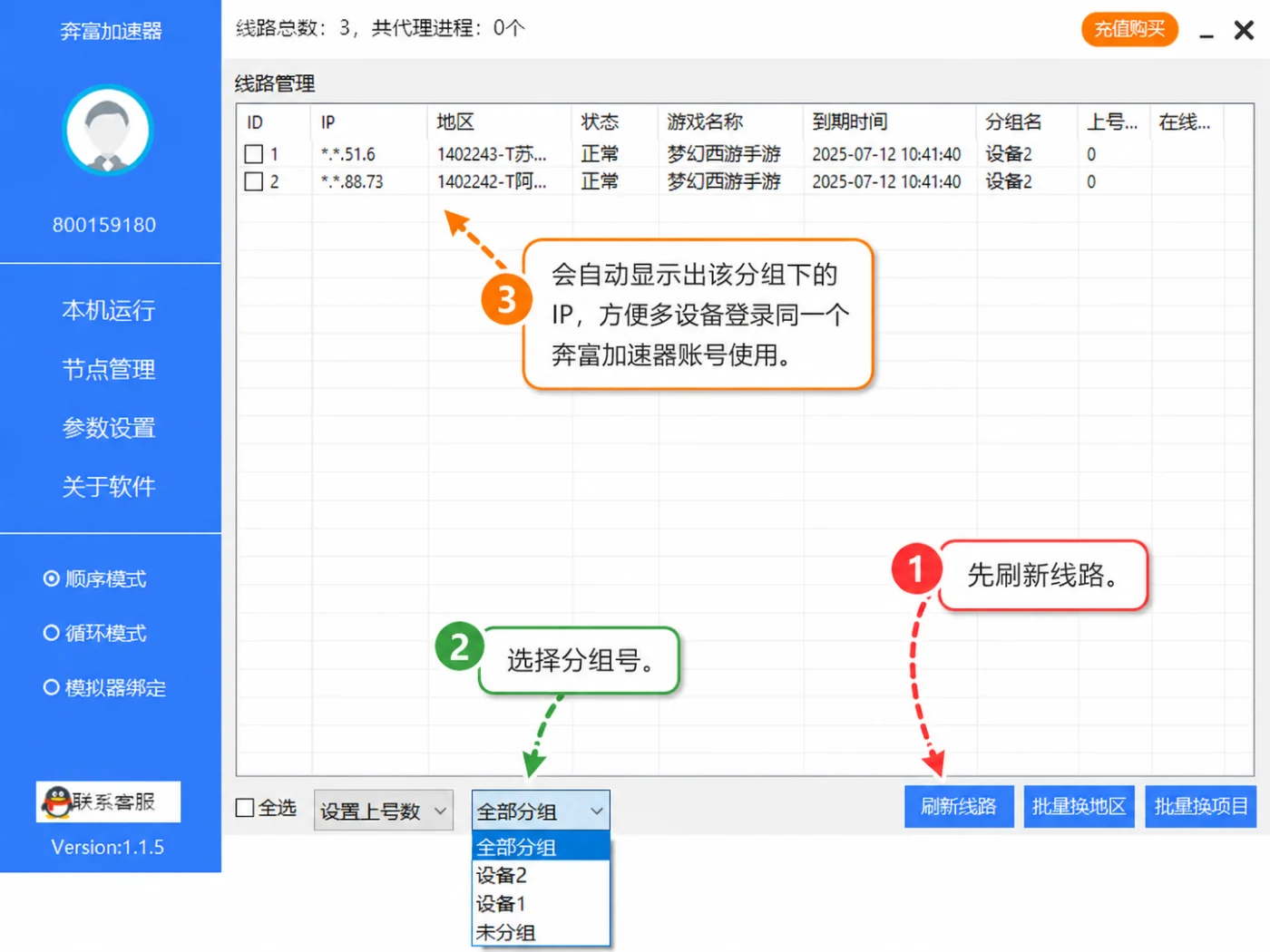The width and height of the screenshot is (1270, 952).
Task: Choose 全部分组 in the dropdown list
Action: pyautogui.click(x=541, y=847)
